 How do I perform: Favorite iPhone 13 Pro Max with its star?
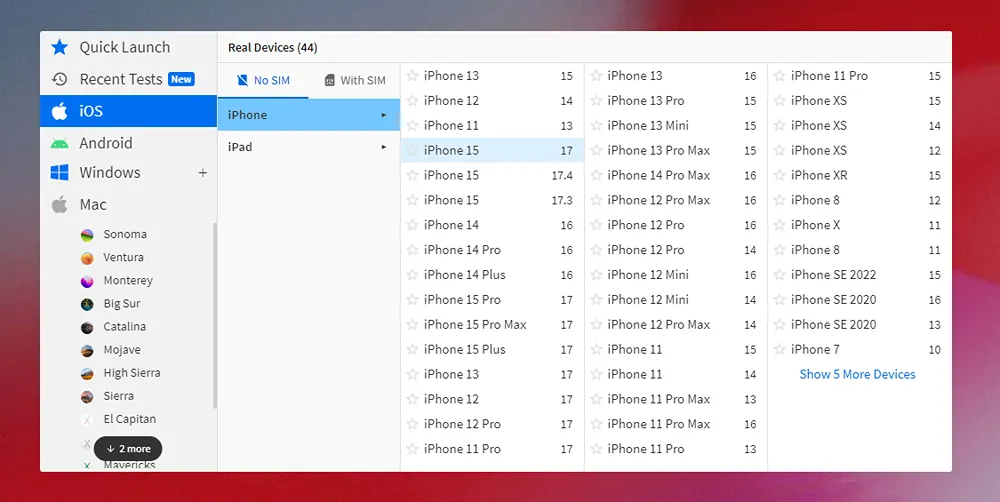596,150
